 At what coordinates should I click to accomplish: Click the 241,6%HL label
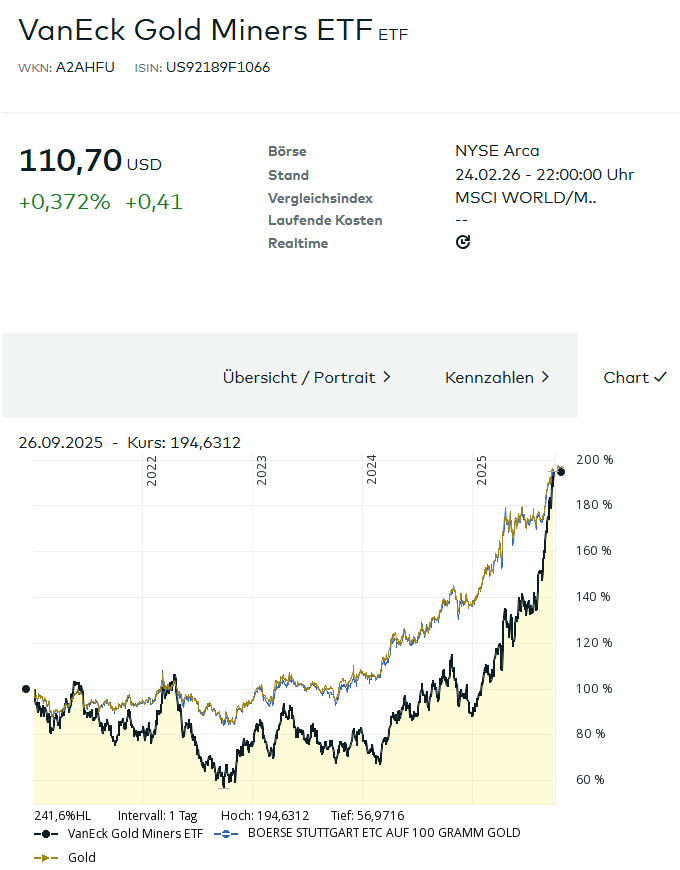[x=62, y=816]
